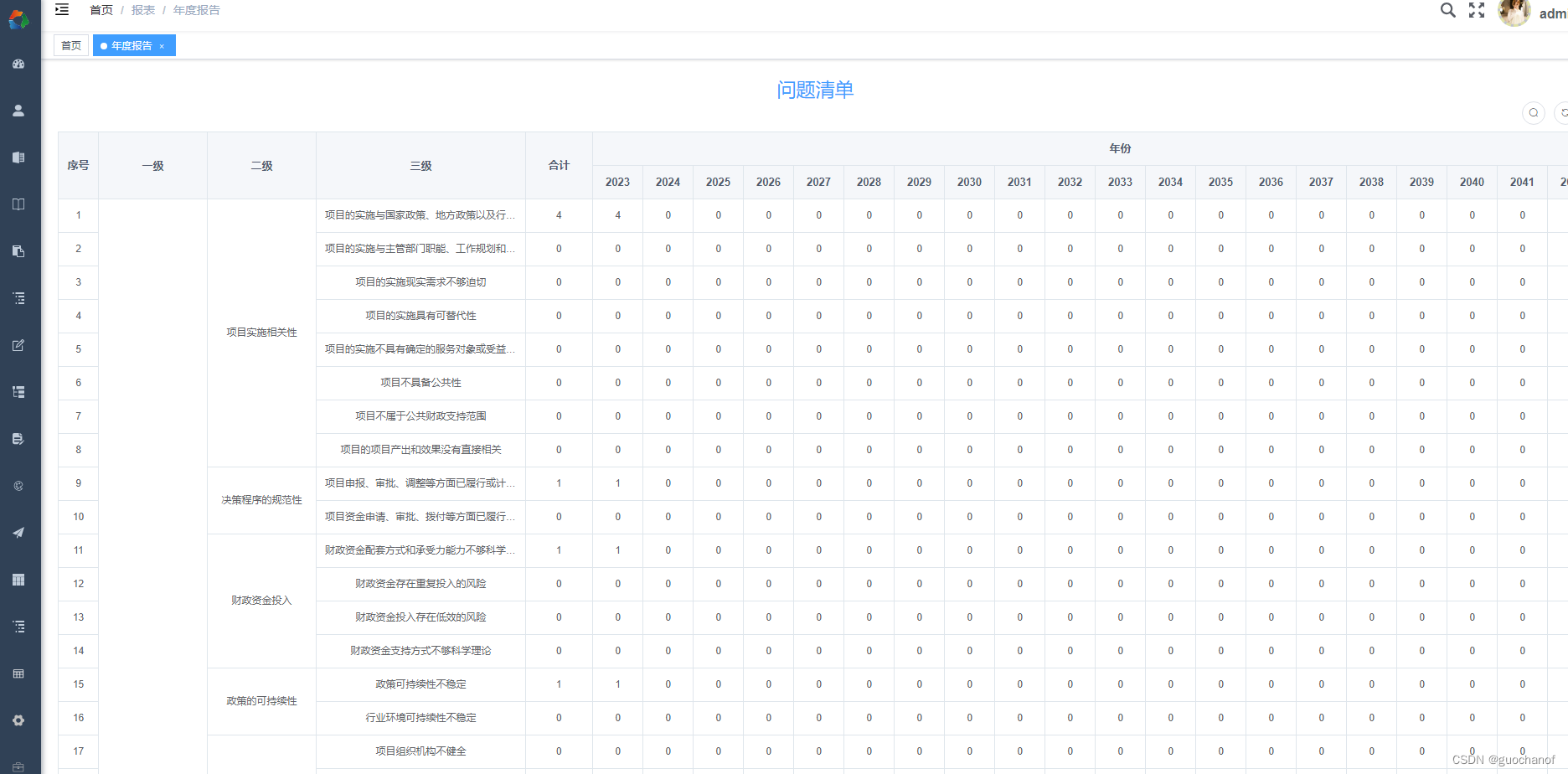1568x774 pixels.
Task: Open the dashboard panel from the sidebar
Action: [x=18, y=64]
